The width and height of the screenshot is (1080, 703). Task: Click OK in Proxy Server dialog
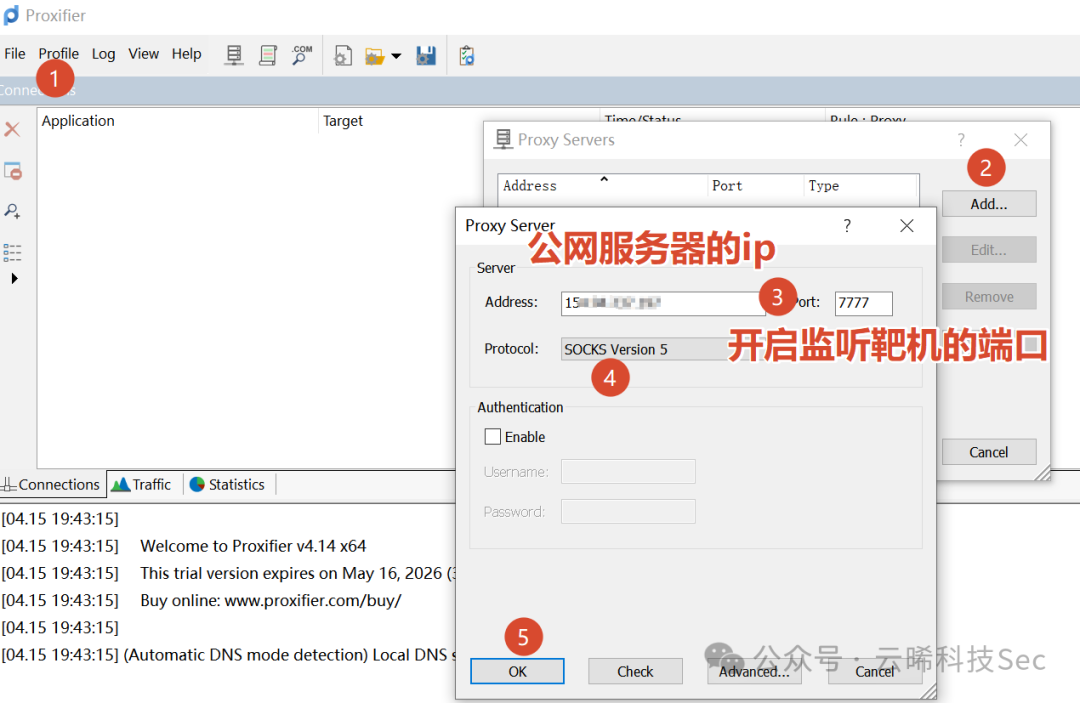(517, 671)
